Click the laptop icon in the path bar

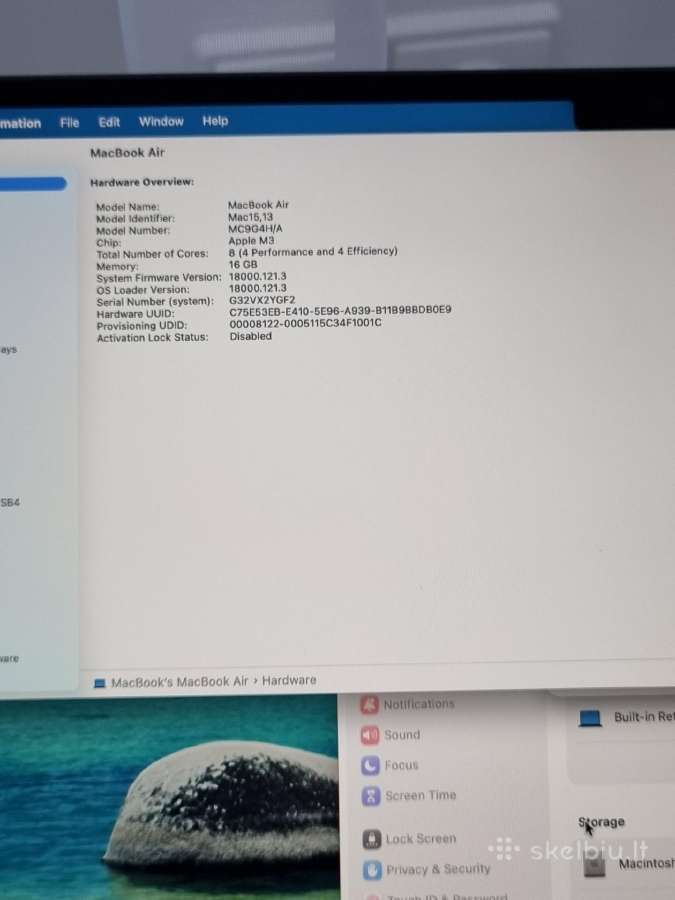(100, 683)
